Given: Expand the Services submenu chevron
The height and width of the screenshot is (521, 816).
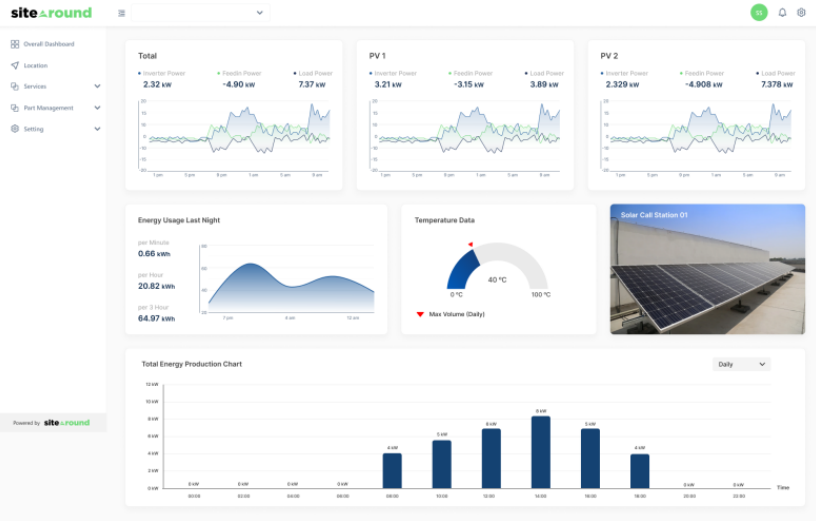Looking at the screenshot, I should pos(97,86).
